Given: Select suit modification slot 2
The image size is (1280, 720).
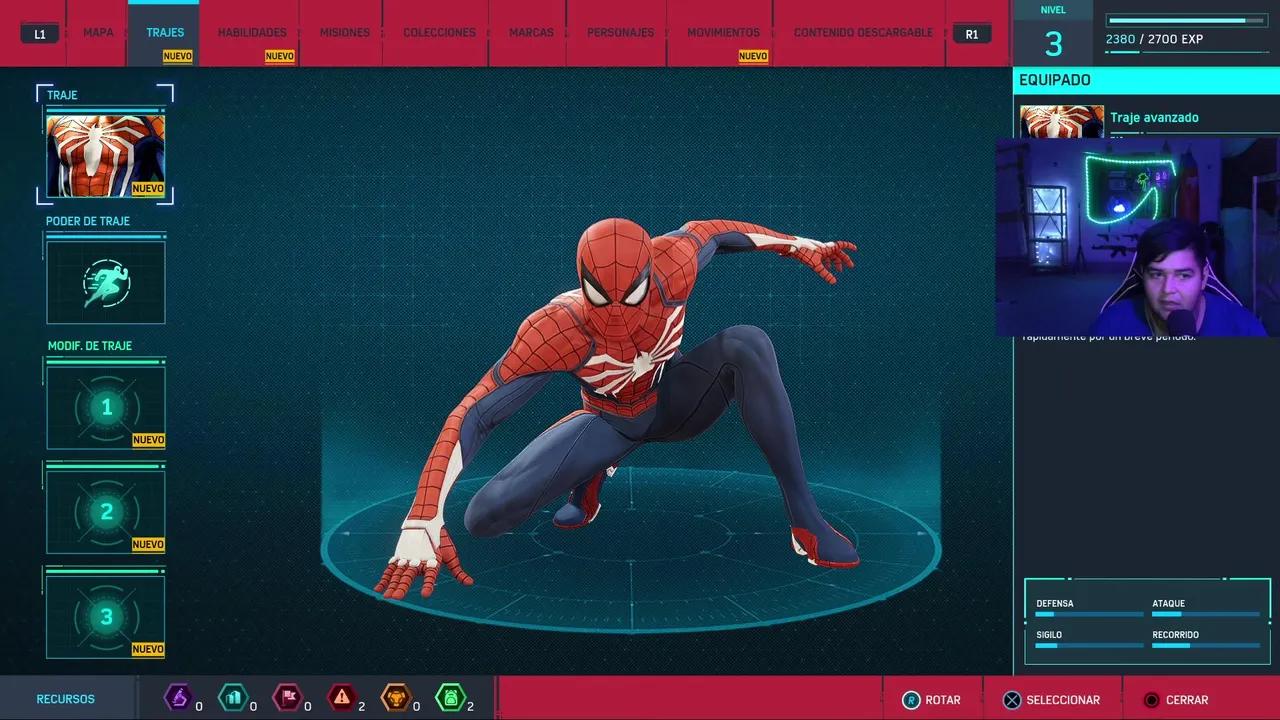Looking at the screenshot, I should [x=106, y=513].
